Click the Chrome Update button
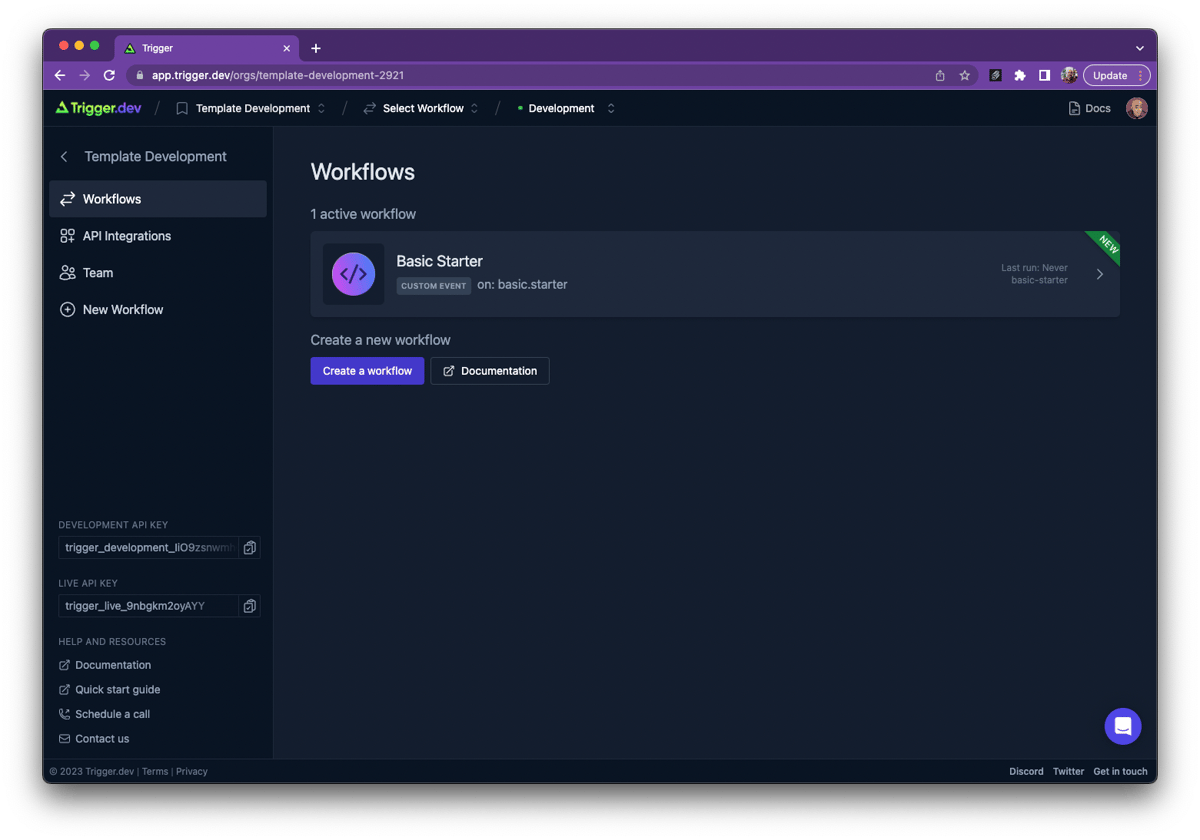This screenshot has width=1200, height=840. pyautogui.click(x=1116, y=75)
